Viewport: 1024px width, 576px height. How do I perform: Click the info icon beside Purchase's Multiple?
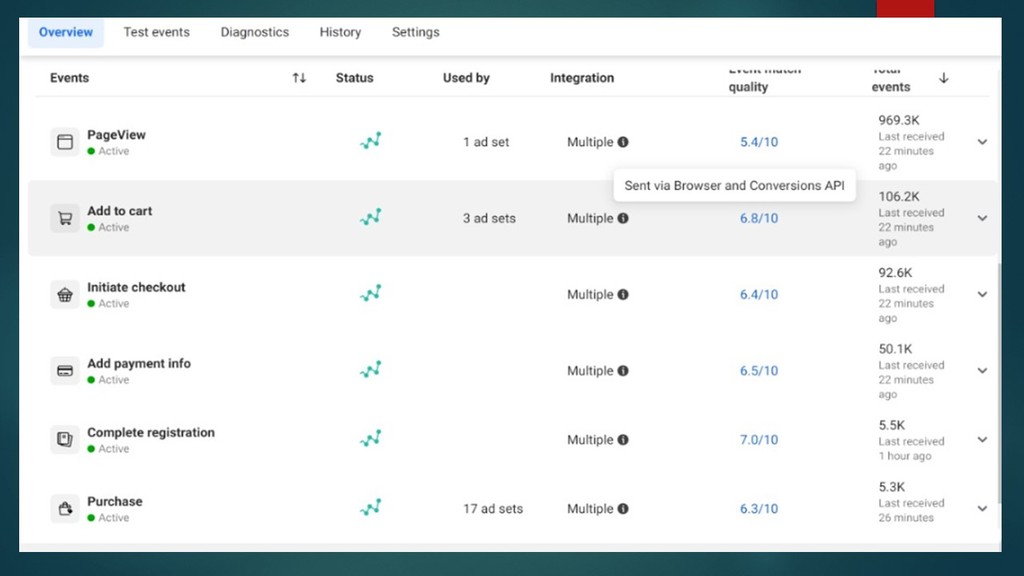(x=623, y=509)
